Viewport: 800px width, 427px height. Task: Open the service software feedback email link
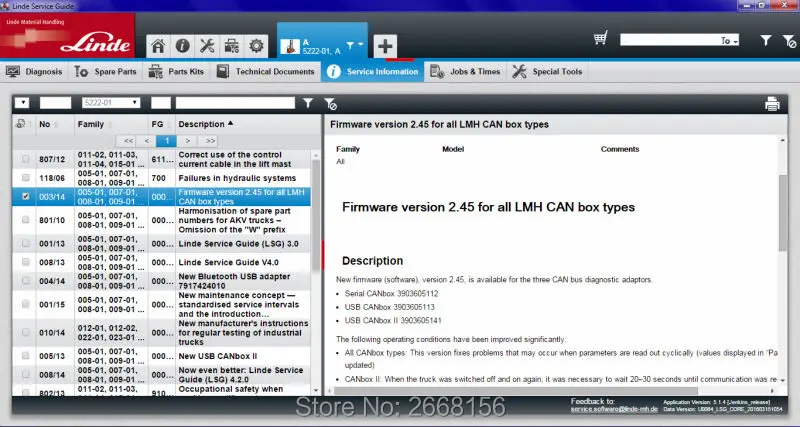click(612, 409)
